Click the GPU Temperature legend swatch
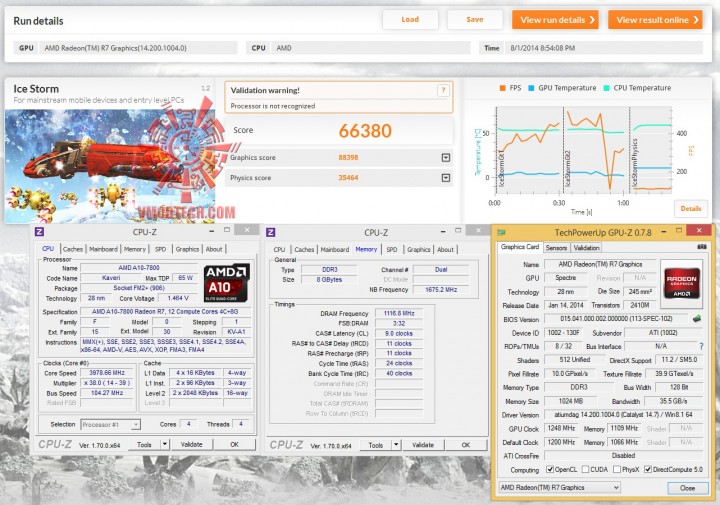This screenshot has height=505, width=720. (531, 88)
